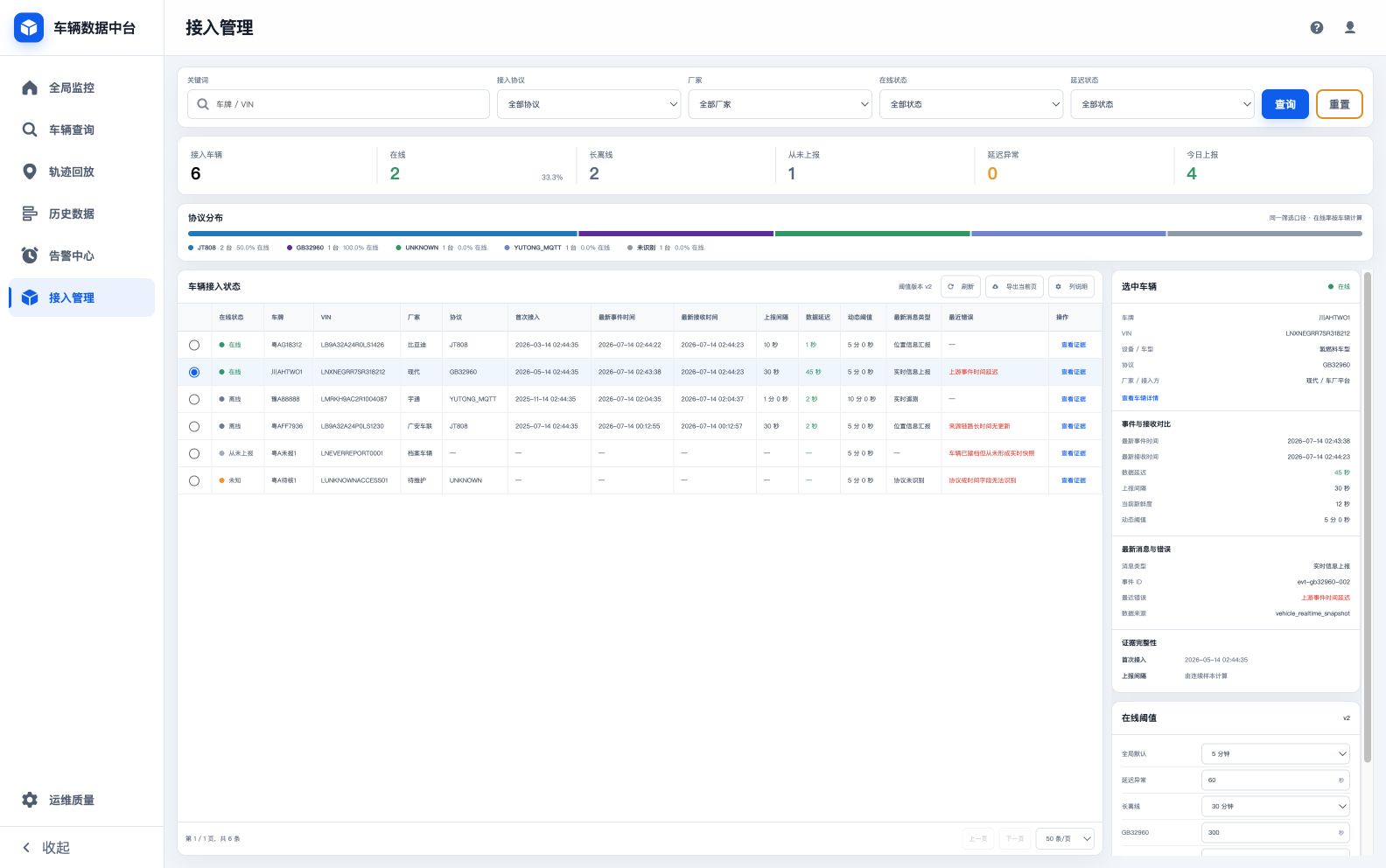Screen dimensions: 1386x868
Task: Select the radio button for 豫A88888
Action: pos(194,399)
